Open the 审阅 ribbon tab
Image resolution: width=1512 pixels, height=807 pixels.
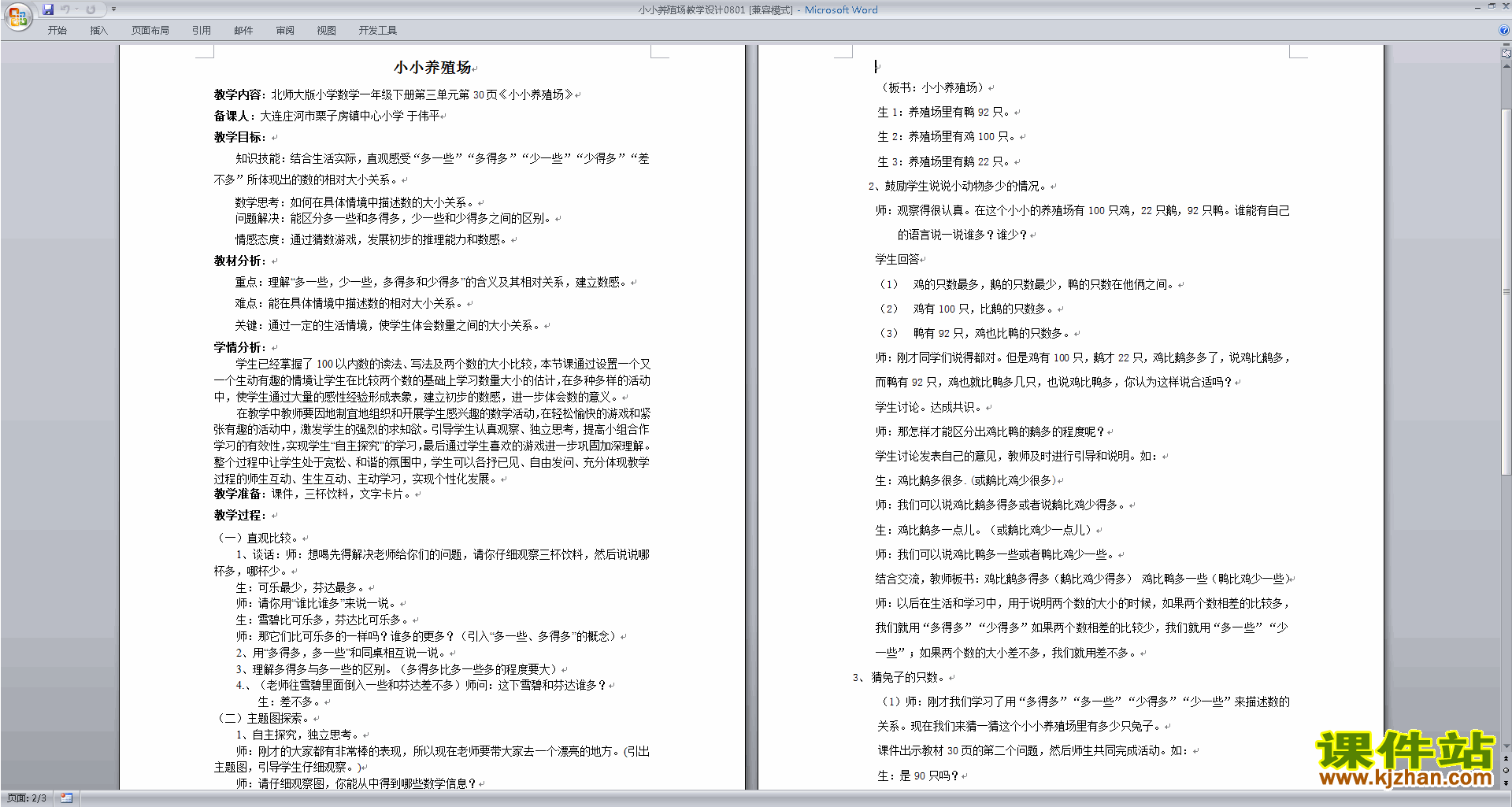pyautogui.click(x=285, y=31)
